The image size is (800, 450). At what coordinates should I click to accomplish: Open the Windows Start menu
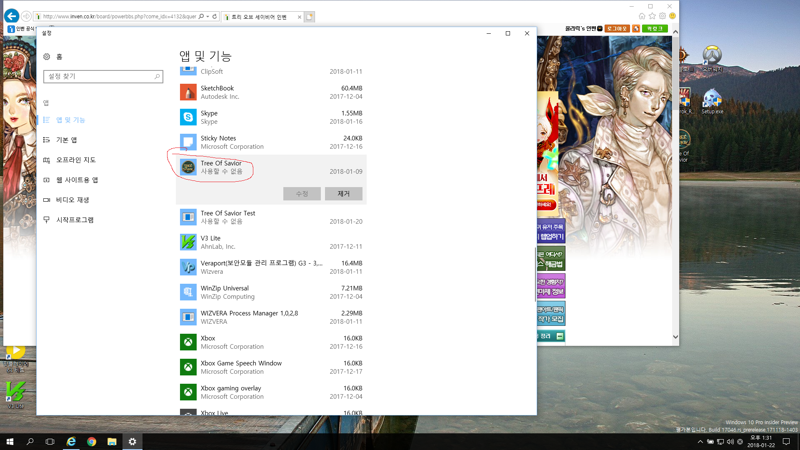coord(9,441)
